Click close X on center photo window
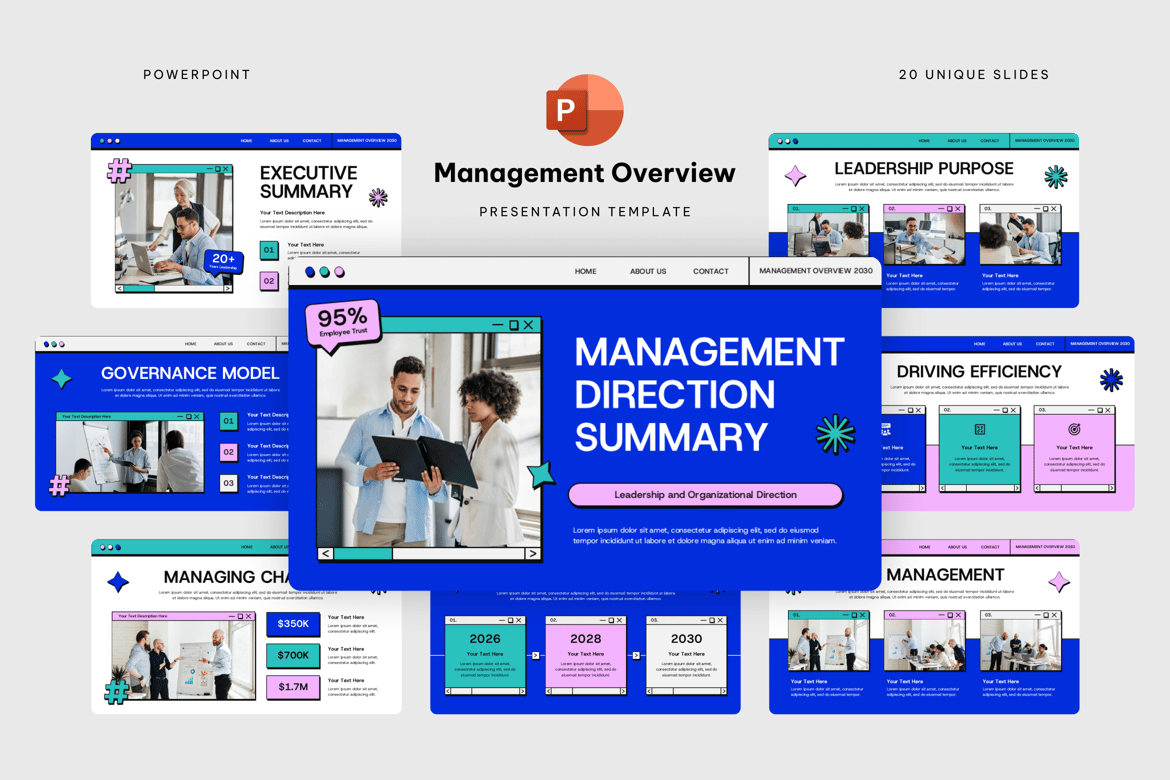This screenshot has height=780, width=1170. [x=528, y=325]
